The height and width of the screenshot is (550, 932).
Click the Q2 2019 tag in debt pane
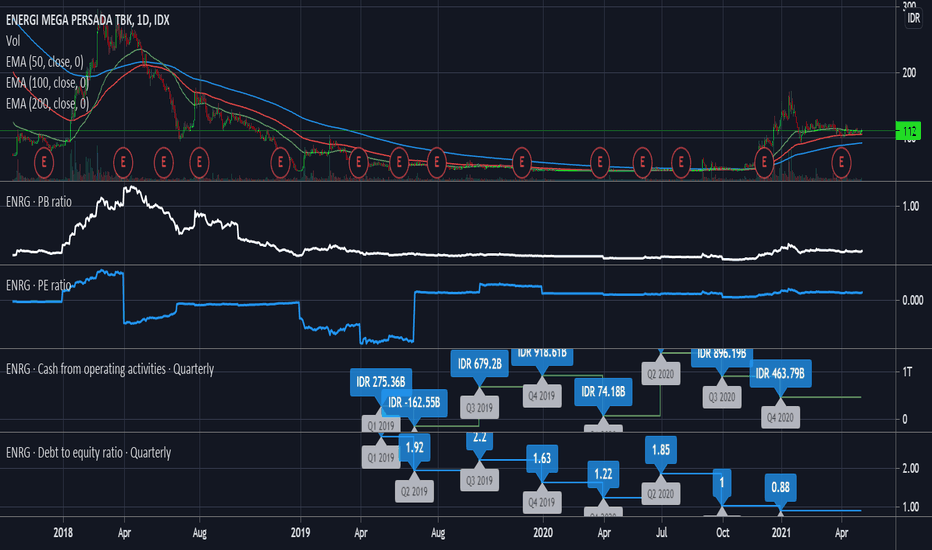(414, 492)
